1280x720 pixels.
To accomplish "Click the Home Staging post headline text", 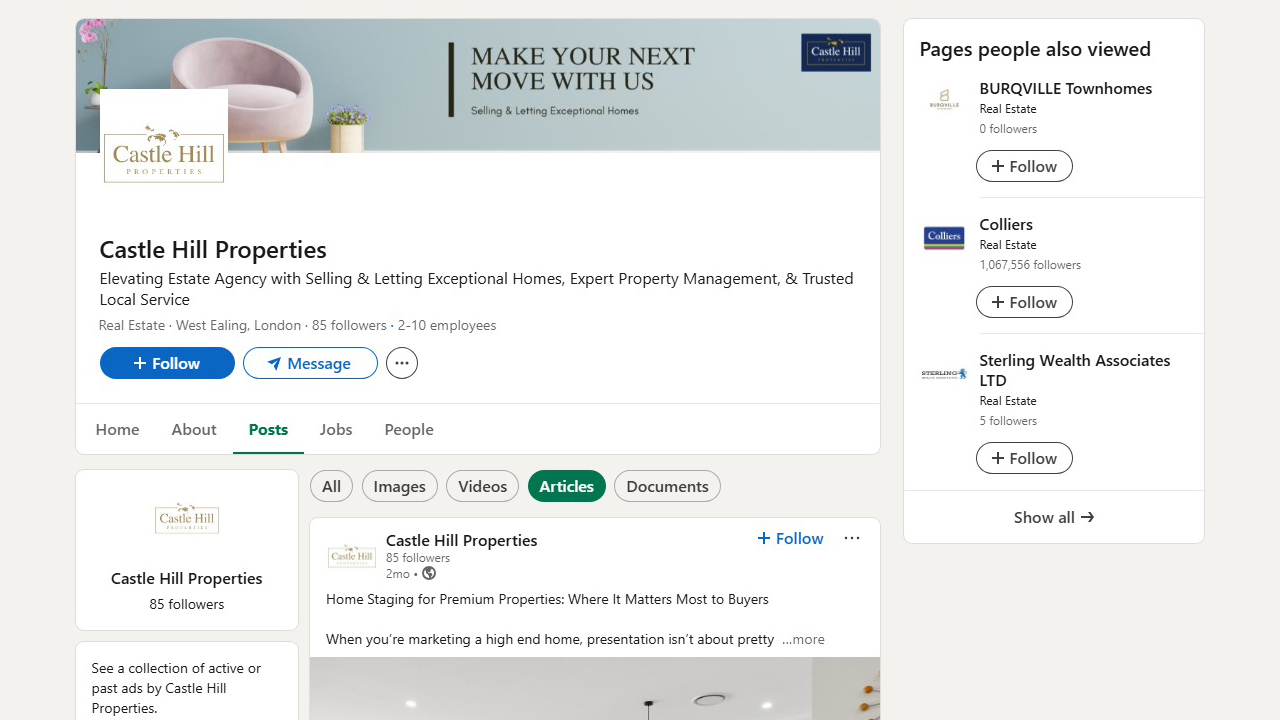I will [x=547, y=599].
